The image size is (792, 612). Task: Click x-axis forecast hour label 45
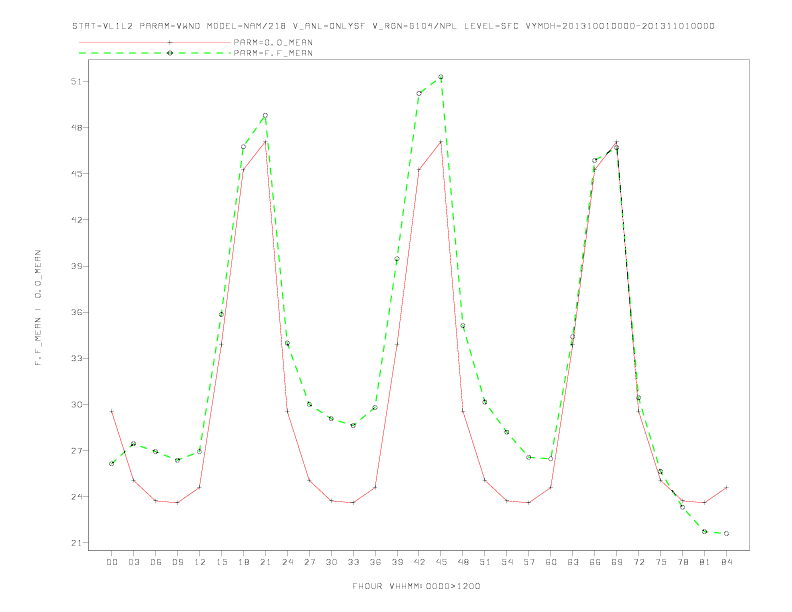point(441,562)
